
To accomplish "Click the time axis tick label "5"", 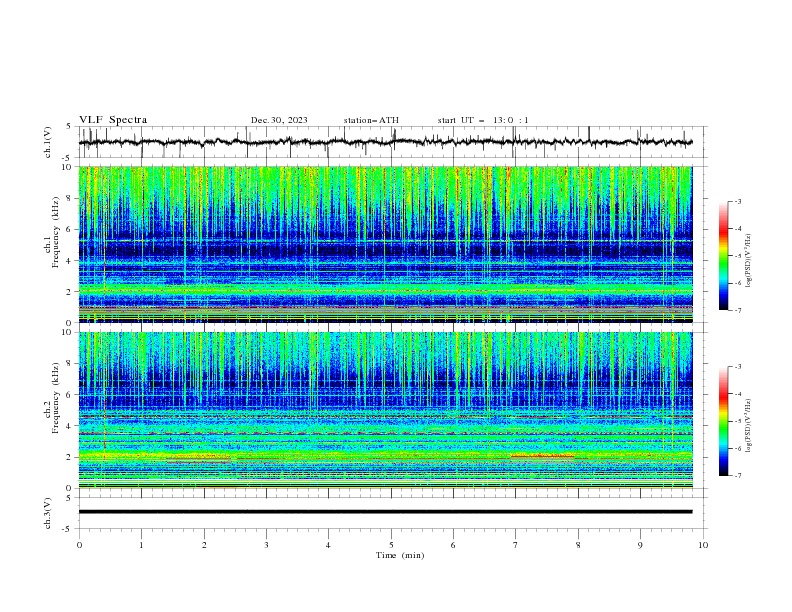I will [391, 545].
